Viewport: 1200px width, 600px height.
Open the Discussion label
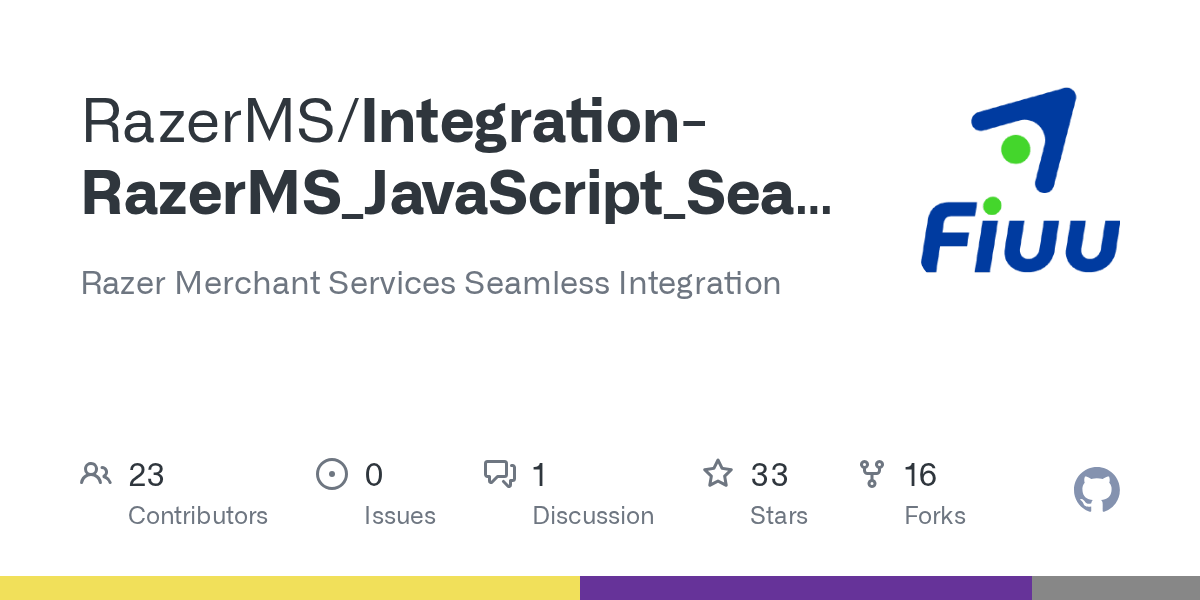point(593,516)
